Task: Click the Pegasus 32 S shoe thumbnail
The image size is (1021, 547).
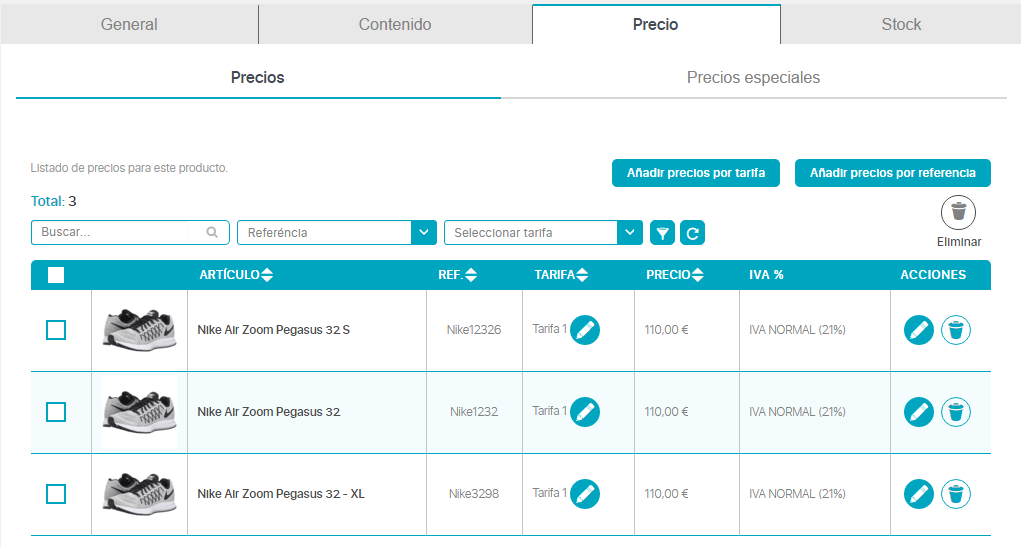Action: [139, 330]
